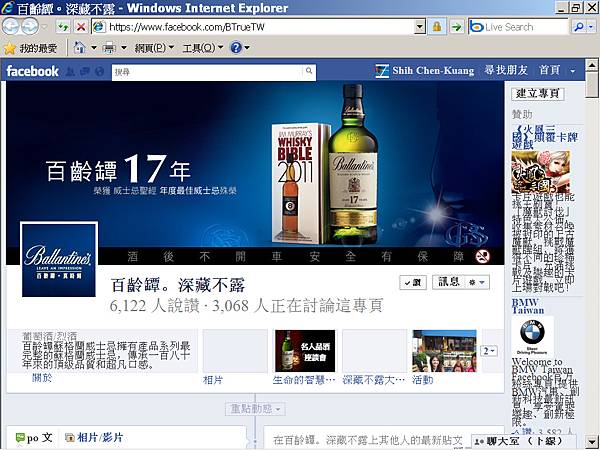Open the 活動 events thumbnail
Screen dimensions: 600x450
pyautogui.click(x=444, y=351)
